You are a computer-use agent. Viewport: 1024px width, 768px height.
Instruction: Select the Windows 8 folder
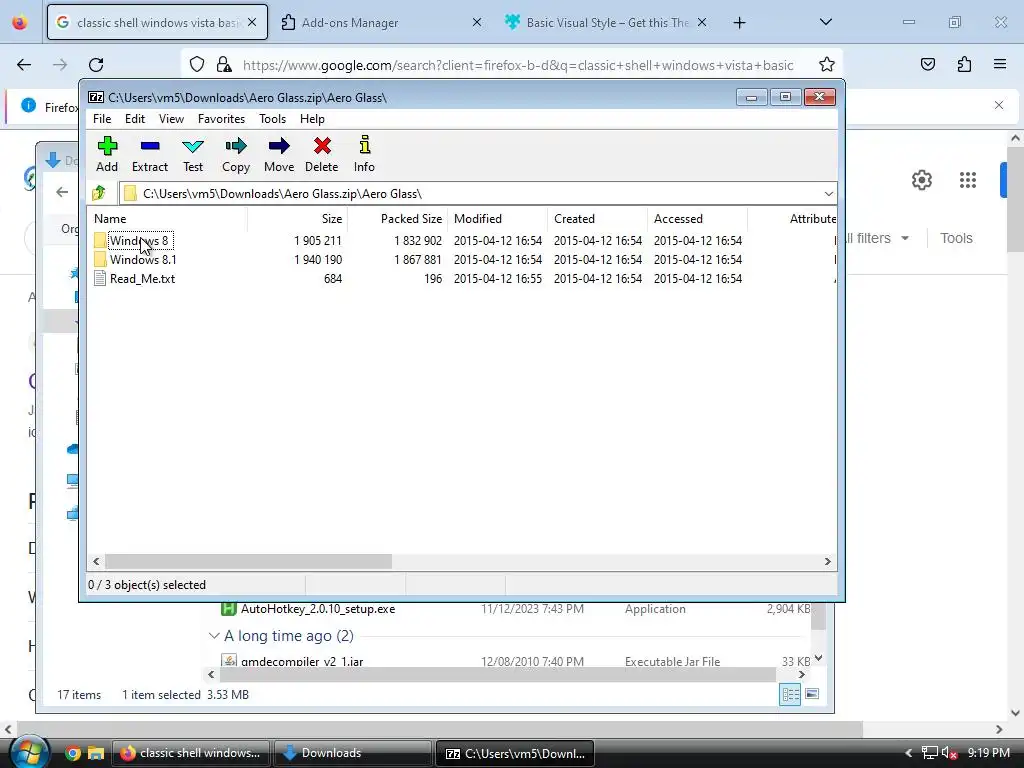click(x=138, y=240)
